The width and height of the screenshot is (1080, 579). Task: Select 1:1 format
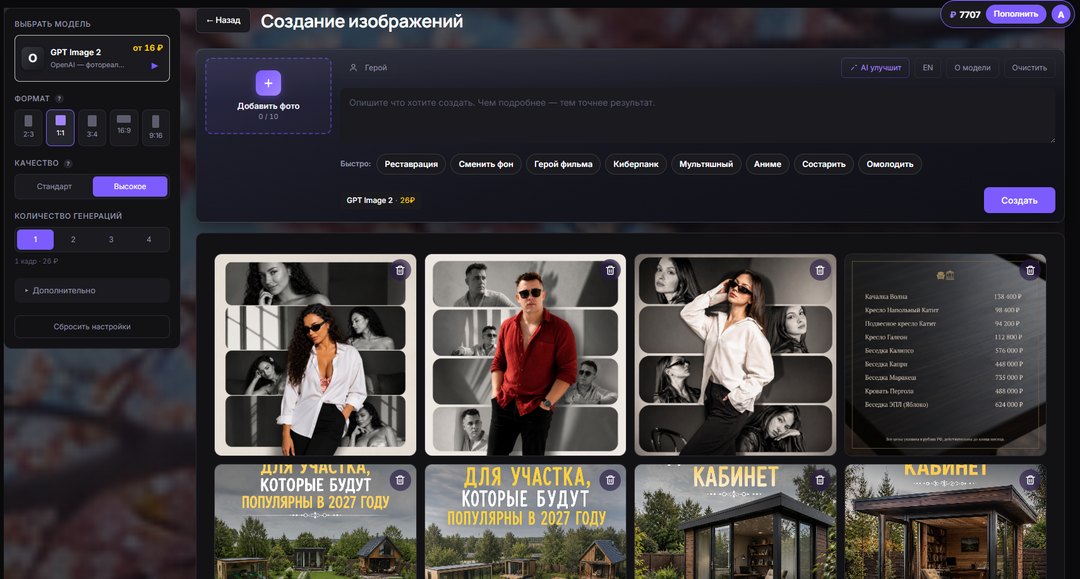point(61,127)
